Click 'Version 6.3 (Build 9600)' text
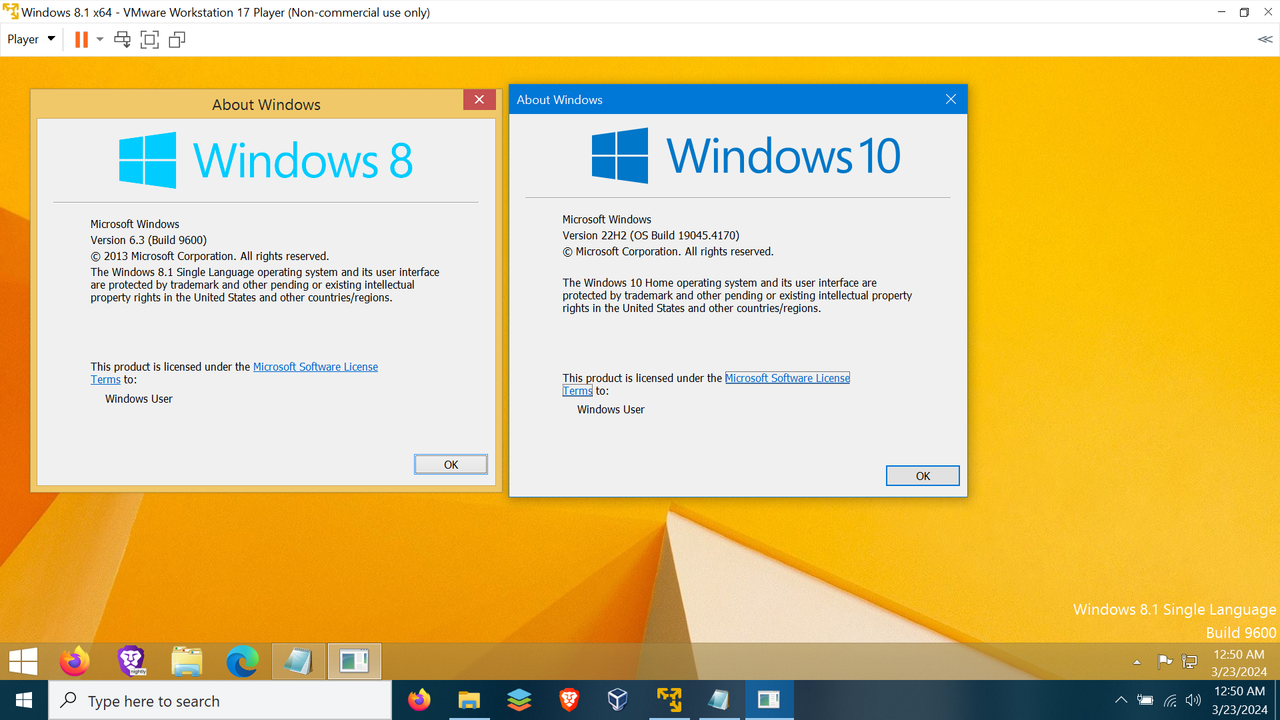 pyautogui.click(x=149, y=240)
